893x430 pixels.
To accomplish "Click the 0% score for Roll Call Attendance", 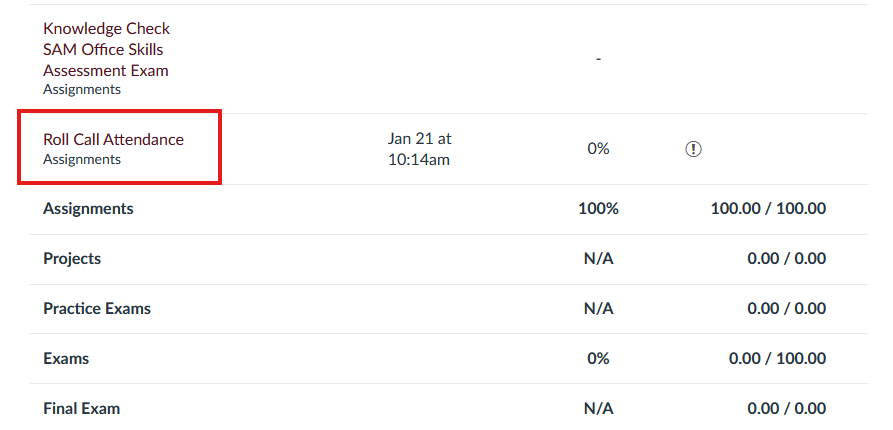I will pyautogui.click(x=598, y=149).
